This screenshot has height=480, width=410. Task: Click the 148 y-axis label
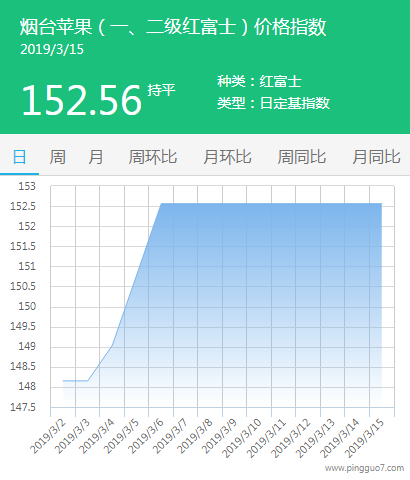point(27,386)
